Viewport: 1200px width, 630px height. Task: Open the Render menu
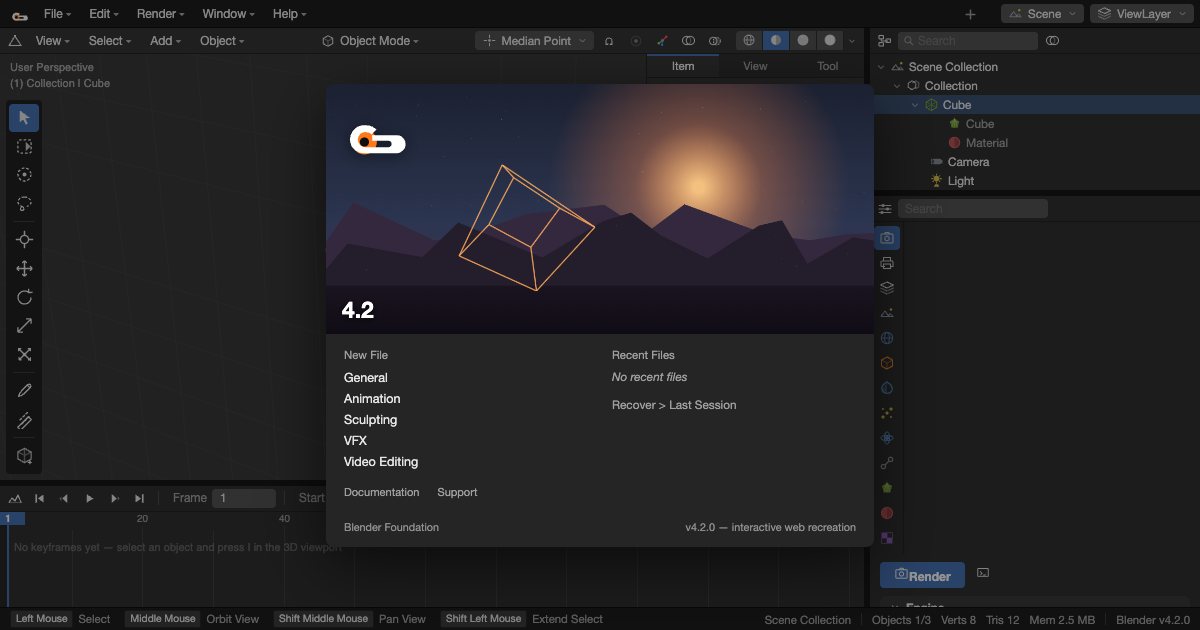pos(160,14)
